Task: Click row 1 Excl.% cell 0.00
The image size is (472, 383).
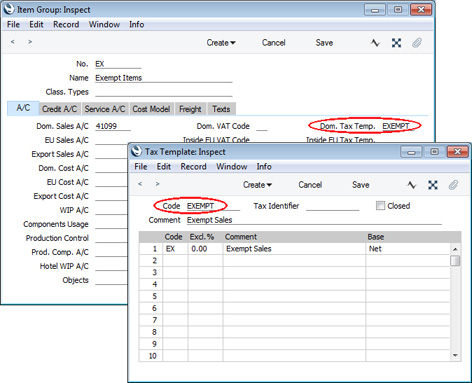Action: (205, 249)
